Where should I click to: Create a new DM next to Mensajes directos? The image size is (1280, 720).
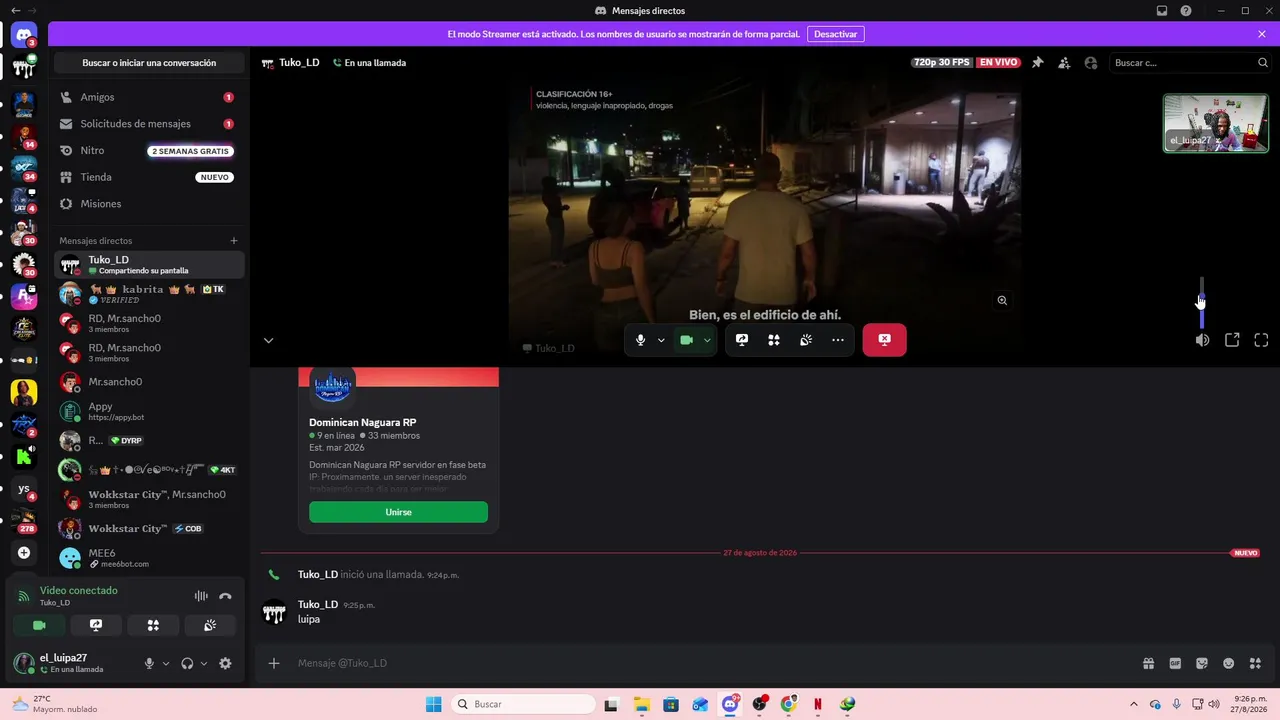point(234,241)
